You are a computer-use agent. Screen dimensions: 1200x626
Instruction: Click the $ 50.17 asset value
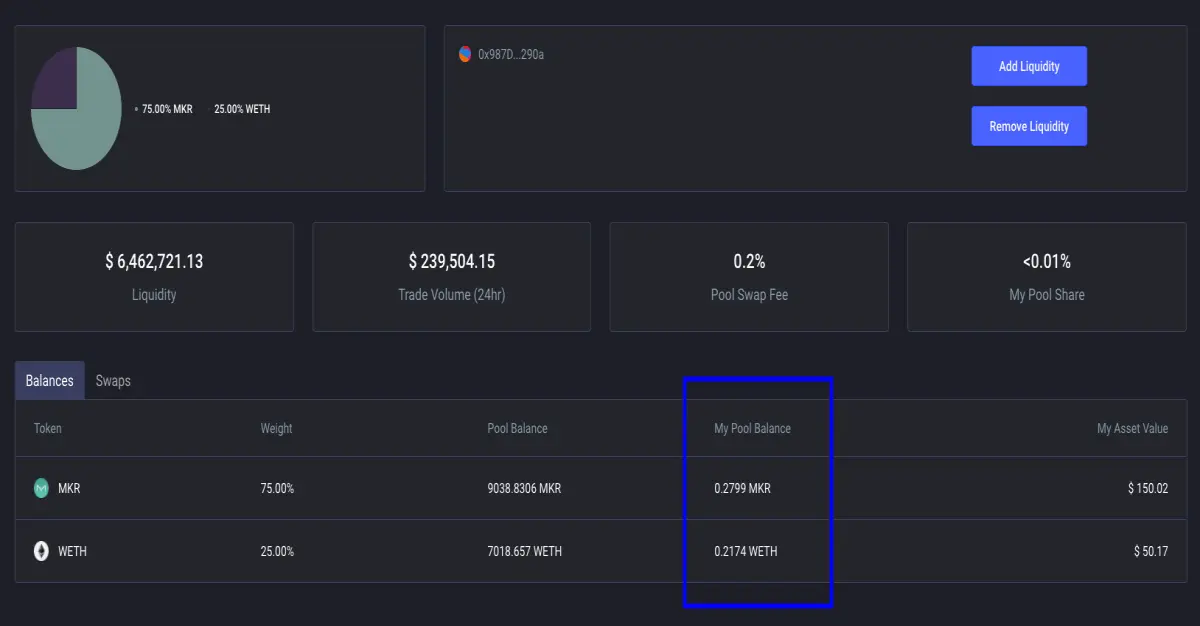point(1151,551)
